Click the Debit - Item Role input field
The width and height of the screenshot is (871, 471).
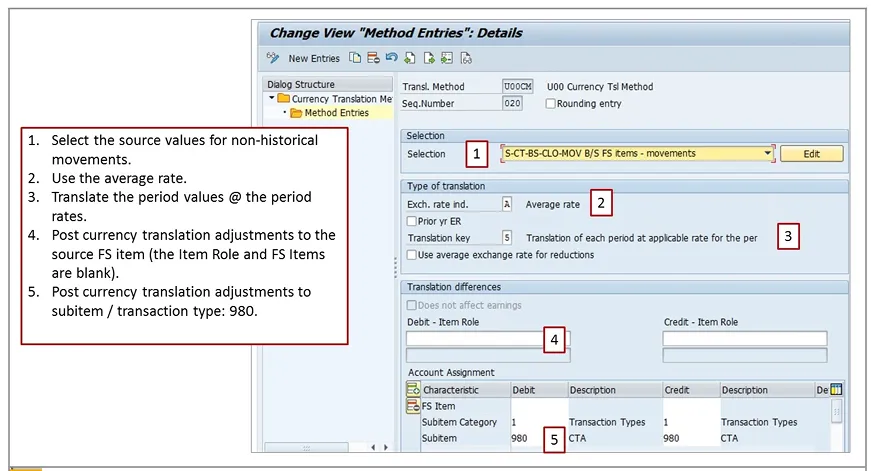473,339
